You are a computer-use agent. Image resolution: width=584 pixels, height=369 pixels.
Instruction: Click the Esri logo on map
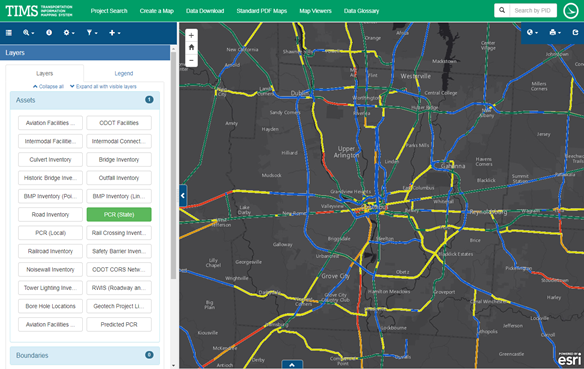point(569,359)
